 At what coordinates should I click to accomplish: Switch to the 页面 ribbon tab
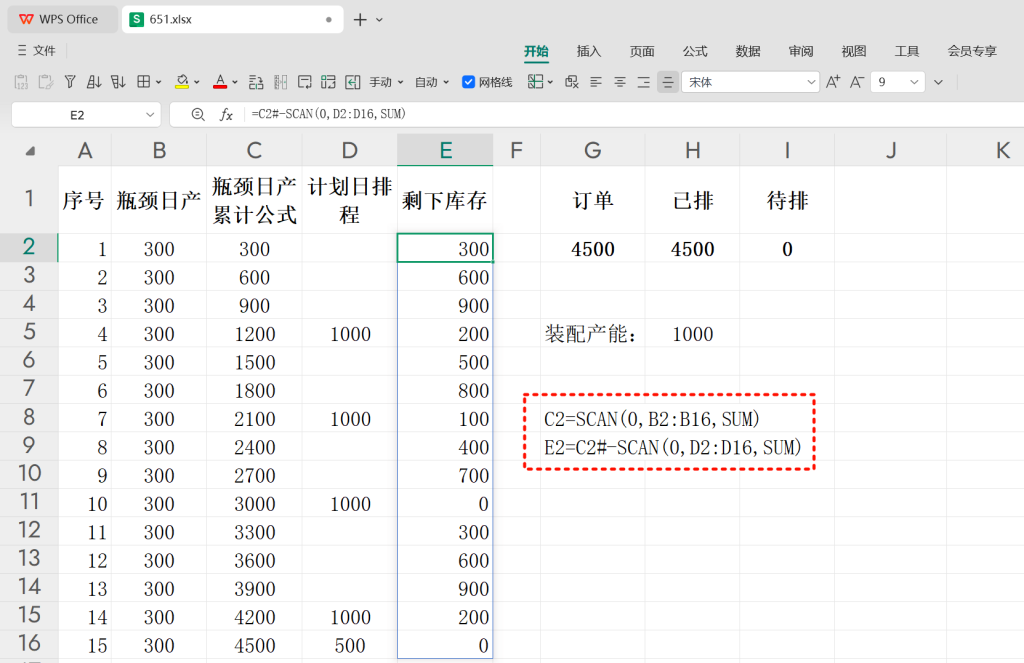point(642,51)
